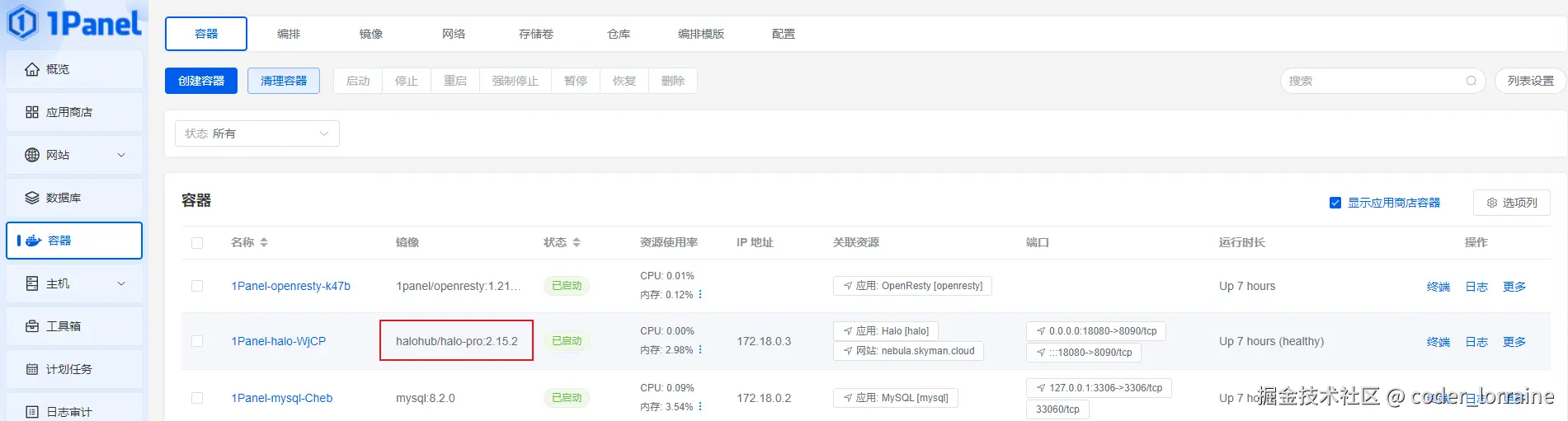Click the 删除 button
The height and width of the screenshot is (421, 1568).
tap(673, 81)
